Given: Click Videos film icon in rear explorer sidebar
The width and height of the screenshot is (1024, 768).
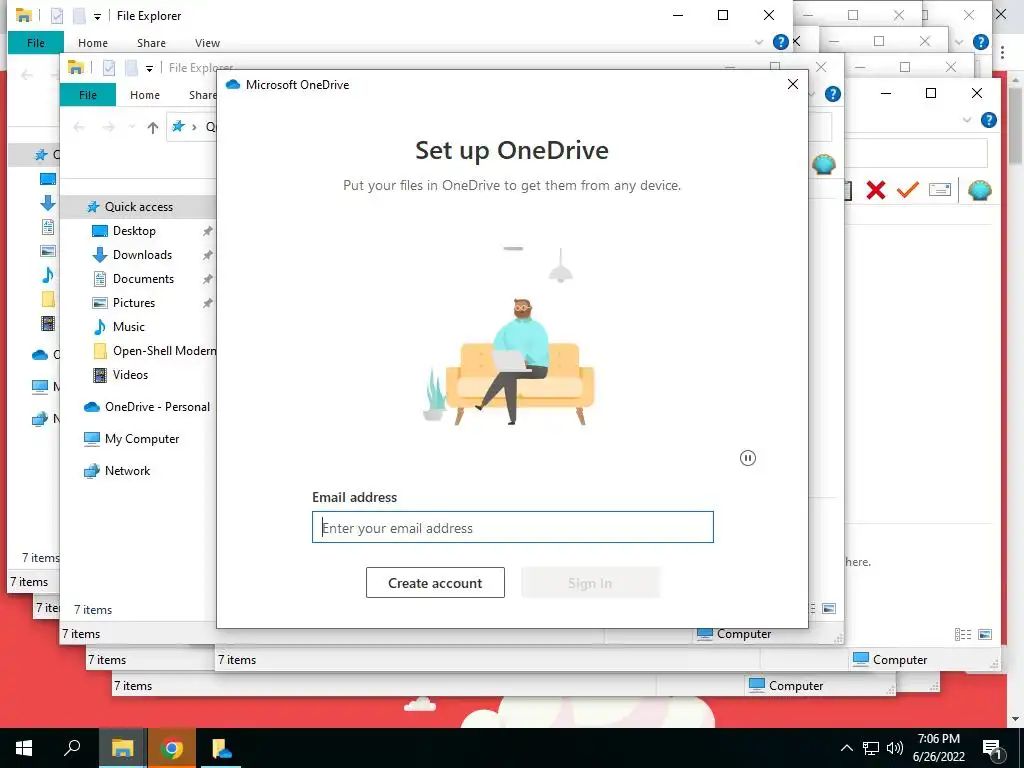Looking at the screenshot, I should (48, 323).
